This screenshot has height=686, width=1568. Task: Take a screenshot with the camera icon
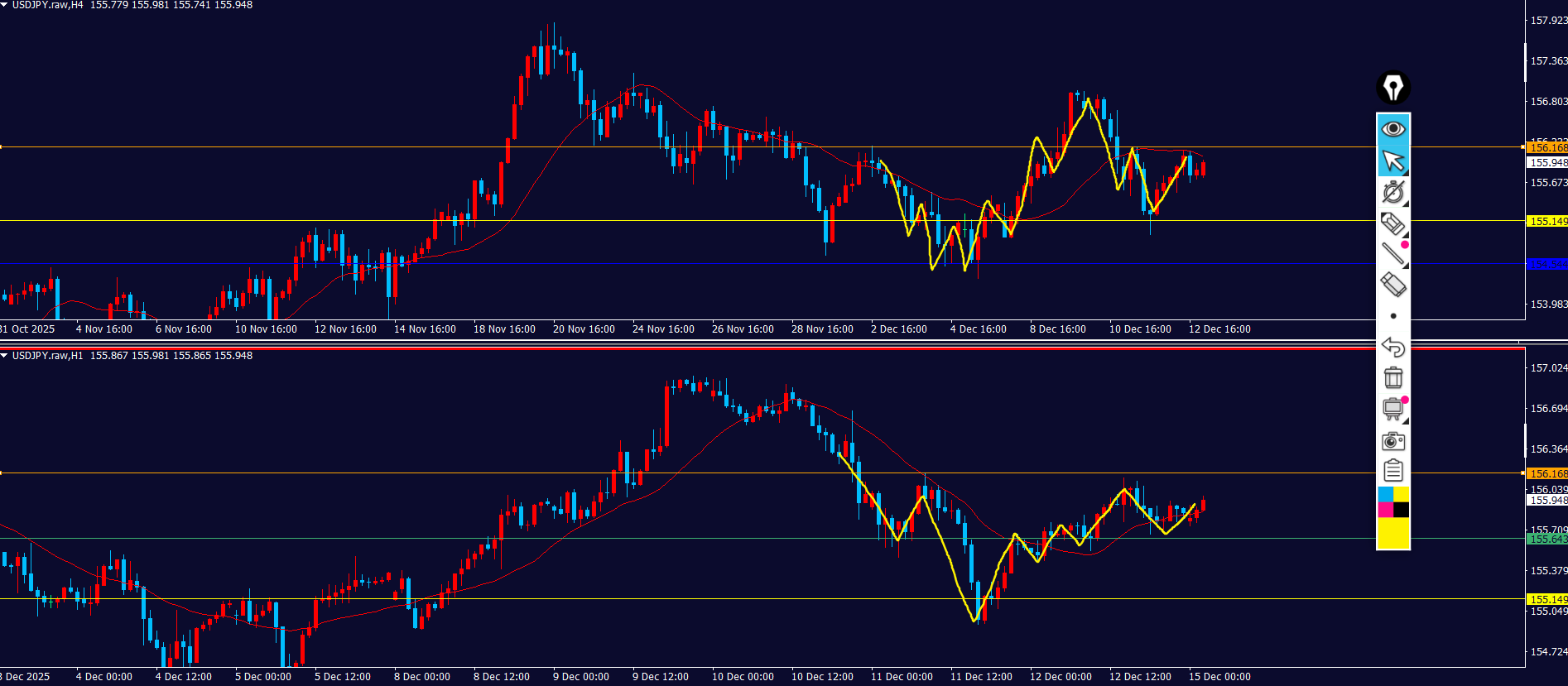point(1393,441)
